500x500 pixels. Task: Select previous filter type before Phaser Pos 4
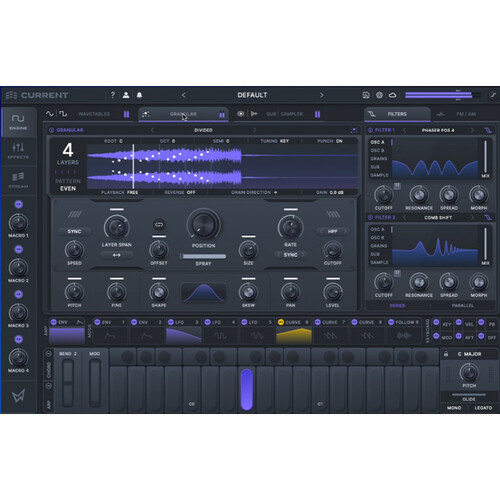point(404,130)
